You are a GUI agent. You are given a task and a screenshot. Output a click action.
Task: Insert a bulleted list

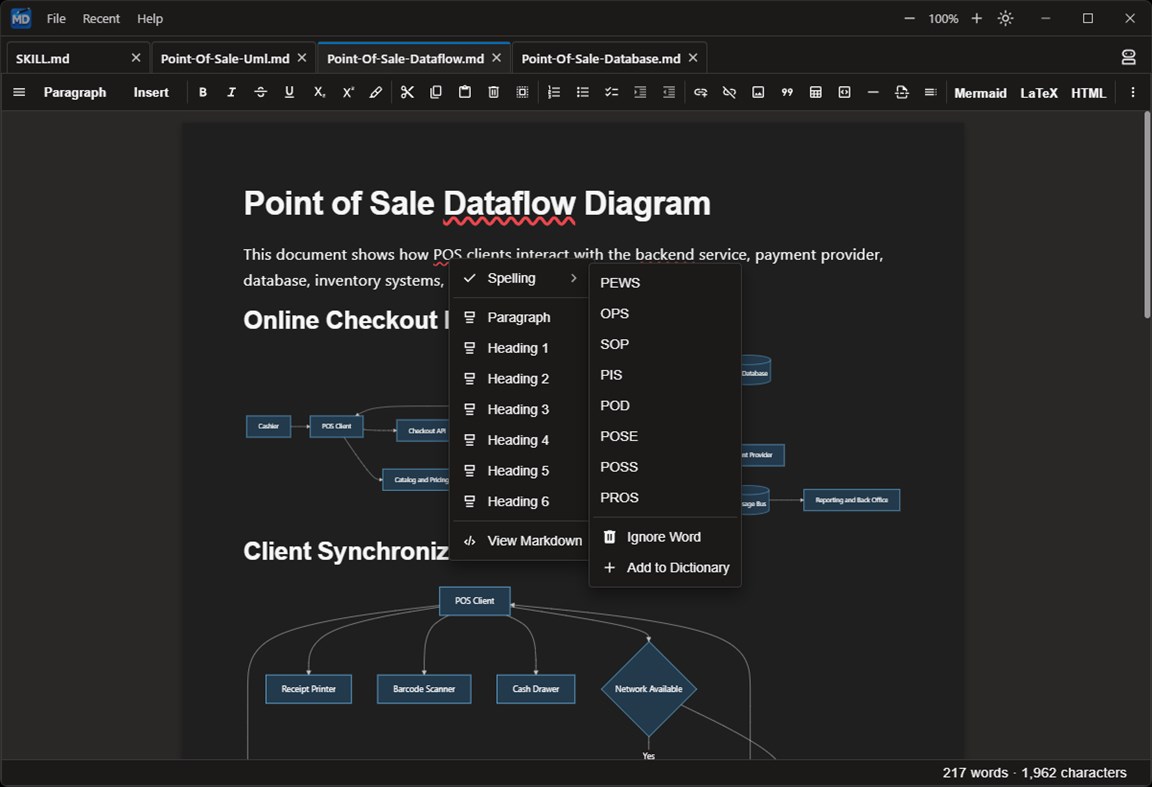pos(583,92)
